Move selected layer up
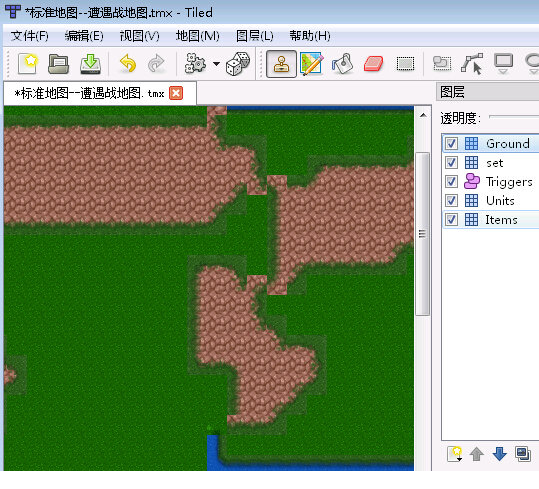539x489 pixels. point(477,454)
